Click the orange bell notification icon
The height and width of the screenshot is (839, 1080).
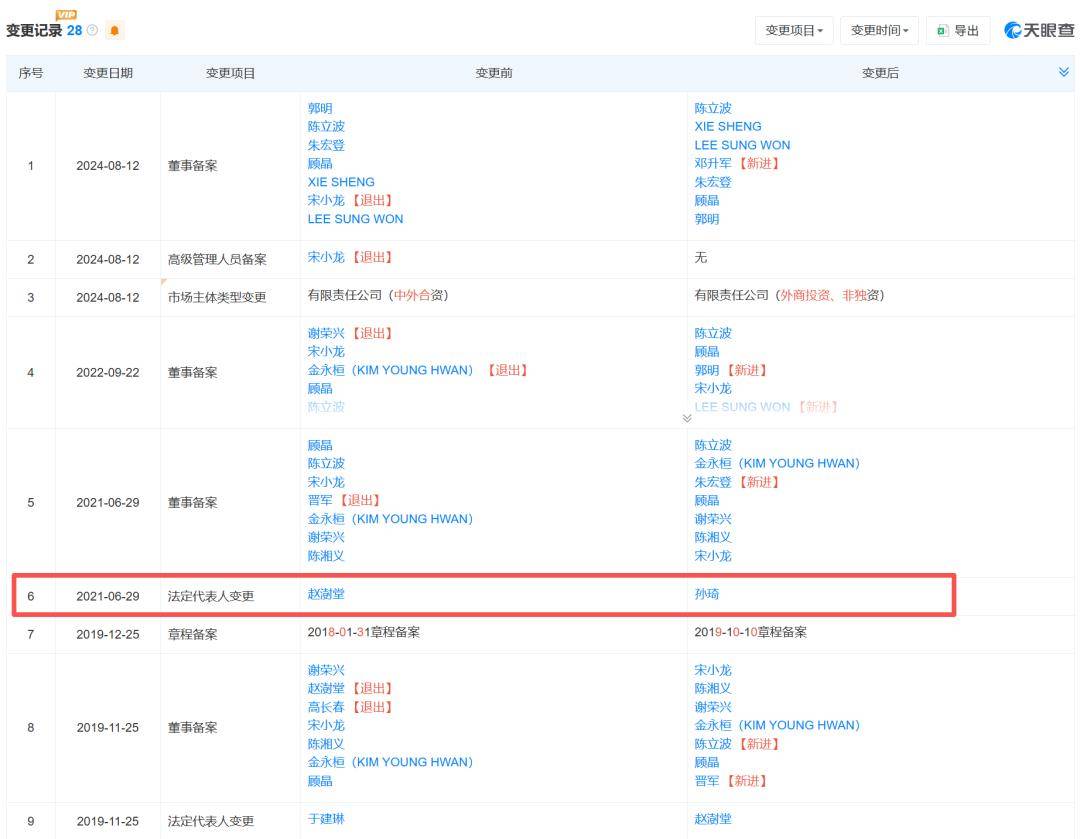[114, 30]
